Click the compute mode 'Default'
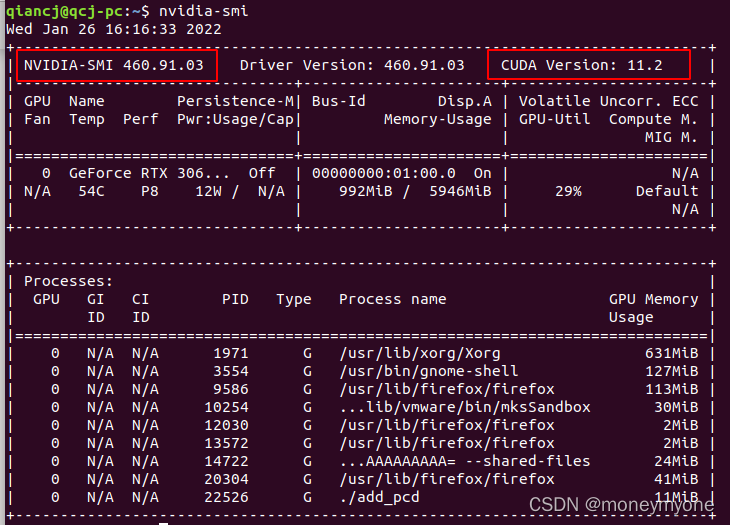This screenshot has height=525, width=730. pyautogui.click(x=667, y=191)
